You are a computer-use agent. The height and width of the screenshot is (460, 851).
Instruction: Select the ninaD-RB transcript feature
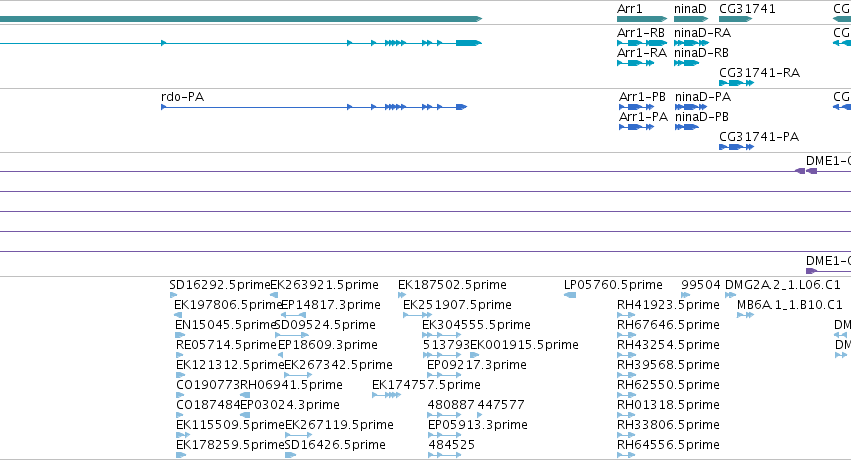coord(687,63)
